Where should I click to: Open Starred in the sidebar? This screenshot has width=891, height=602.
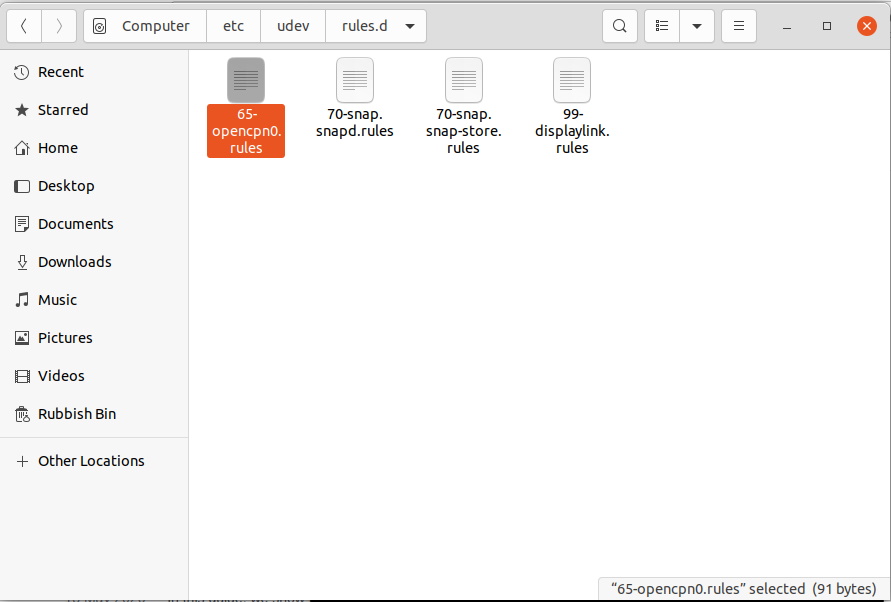click(x=63, y=110)
